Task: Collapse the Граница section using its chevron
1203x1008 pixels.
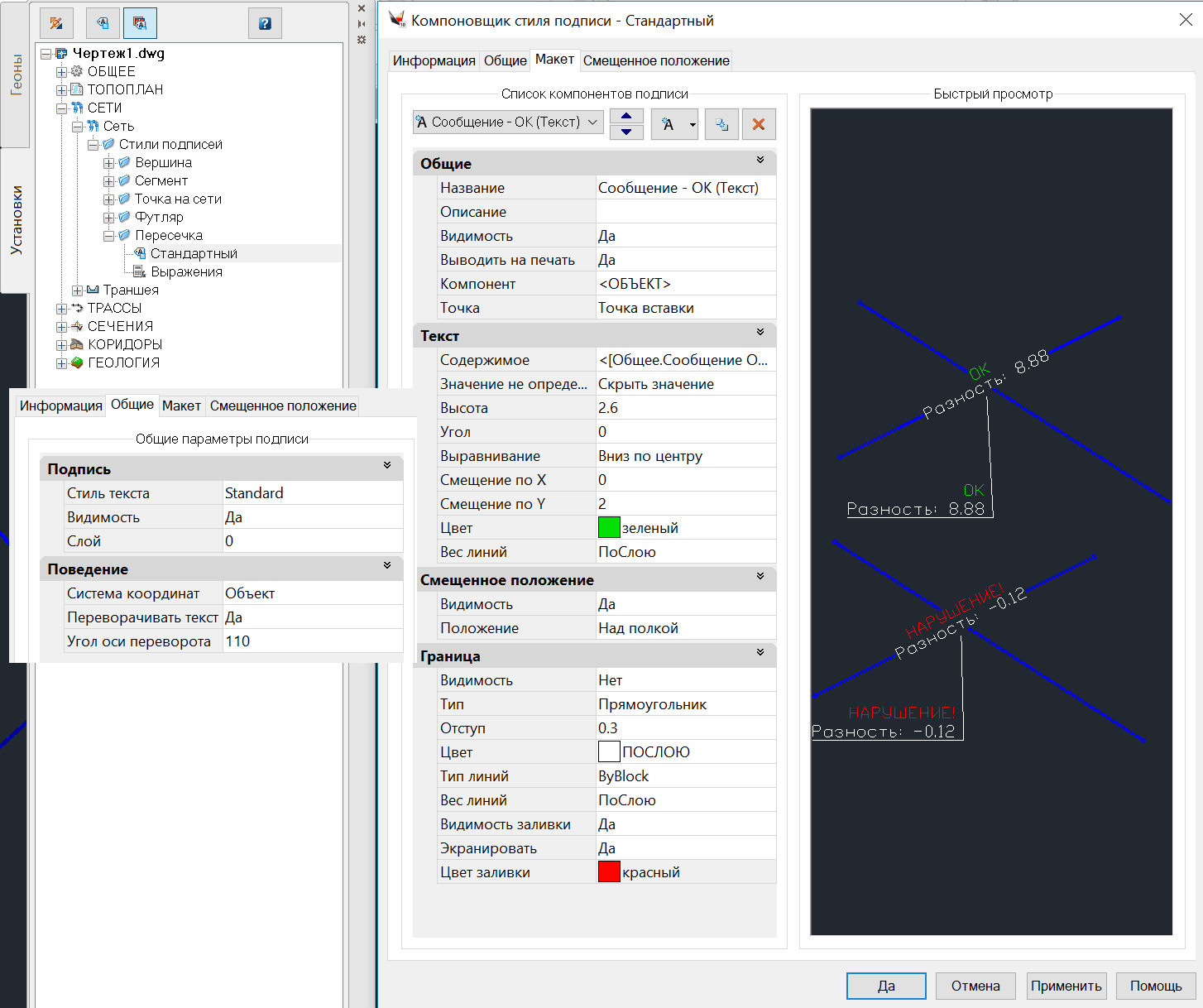Action: [x=760, y=653]
